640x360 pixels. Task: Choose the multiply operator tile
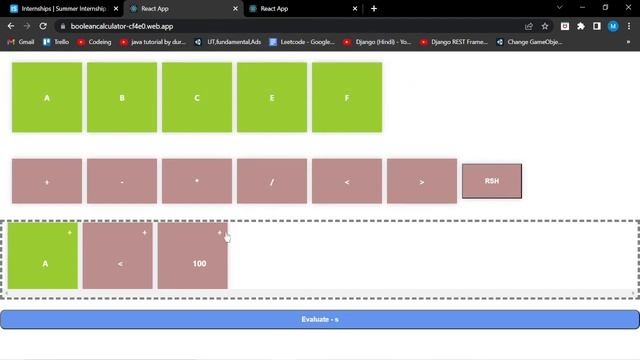197,181
